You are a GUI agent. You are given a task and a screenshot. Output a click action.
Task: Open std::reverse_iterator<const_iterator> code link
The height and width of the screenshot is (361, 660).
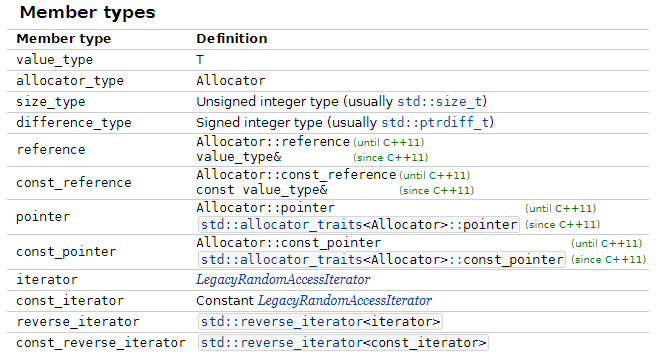[343, 343]
